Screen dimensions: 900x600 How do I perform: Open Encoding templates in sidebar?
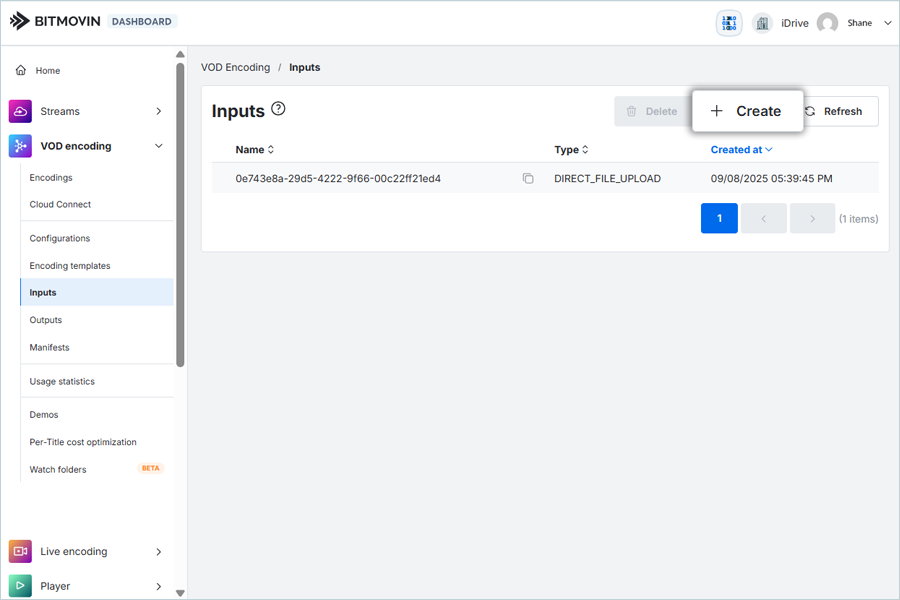tap(70, 266)
